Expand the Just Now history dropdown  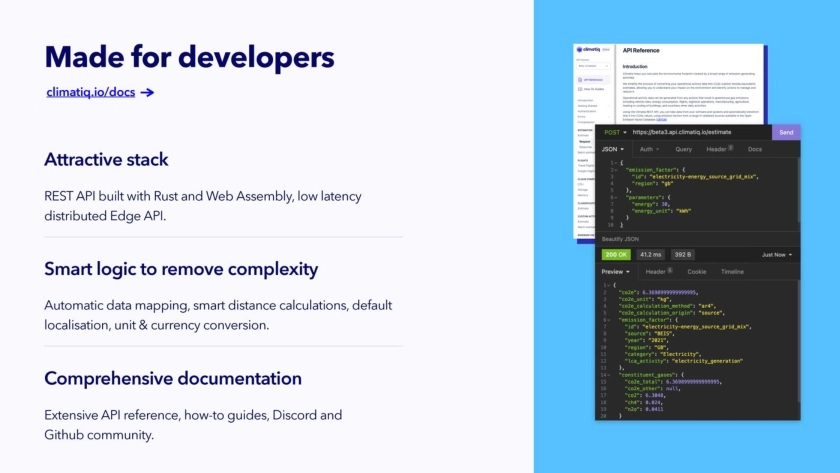[x=776, y=255]
